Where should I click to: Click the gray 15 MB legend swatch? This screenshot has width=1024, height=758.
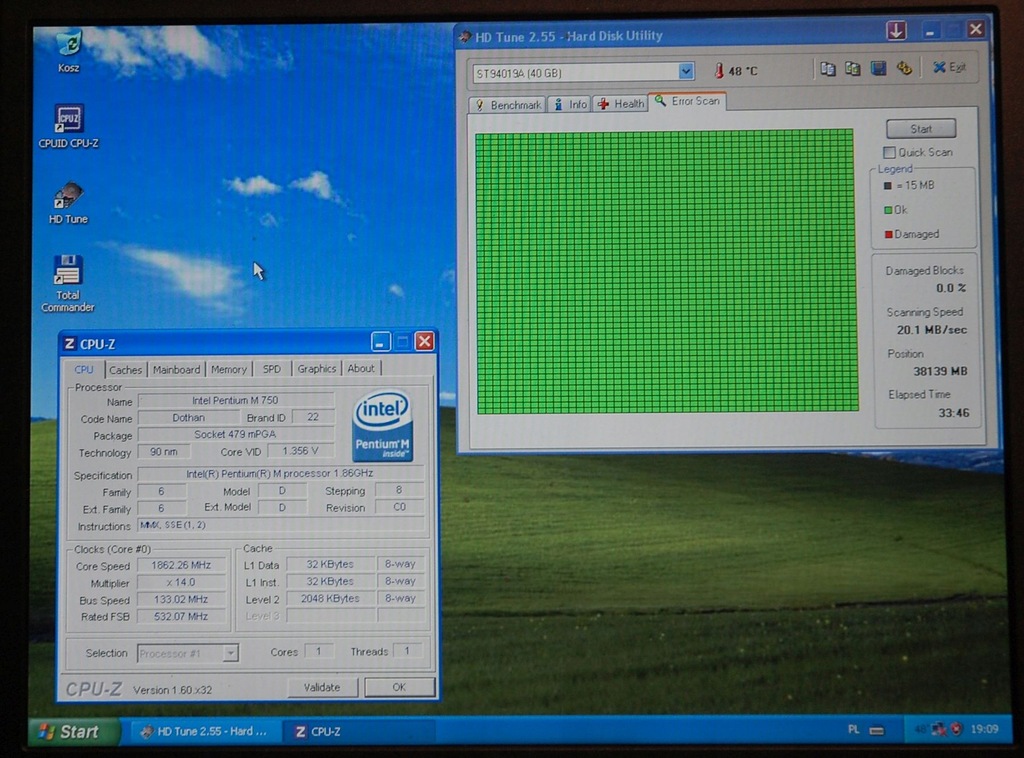888,185
